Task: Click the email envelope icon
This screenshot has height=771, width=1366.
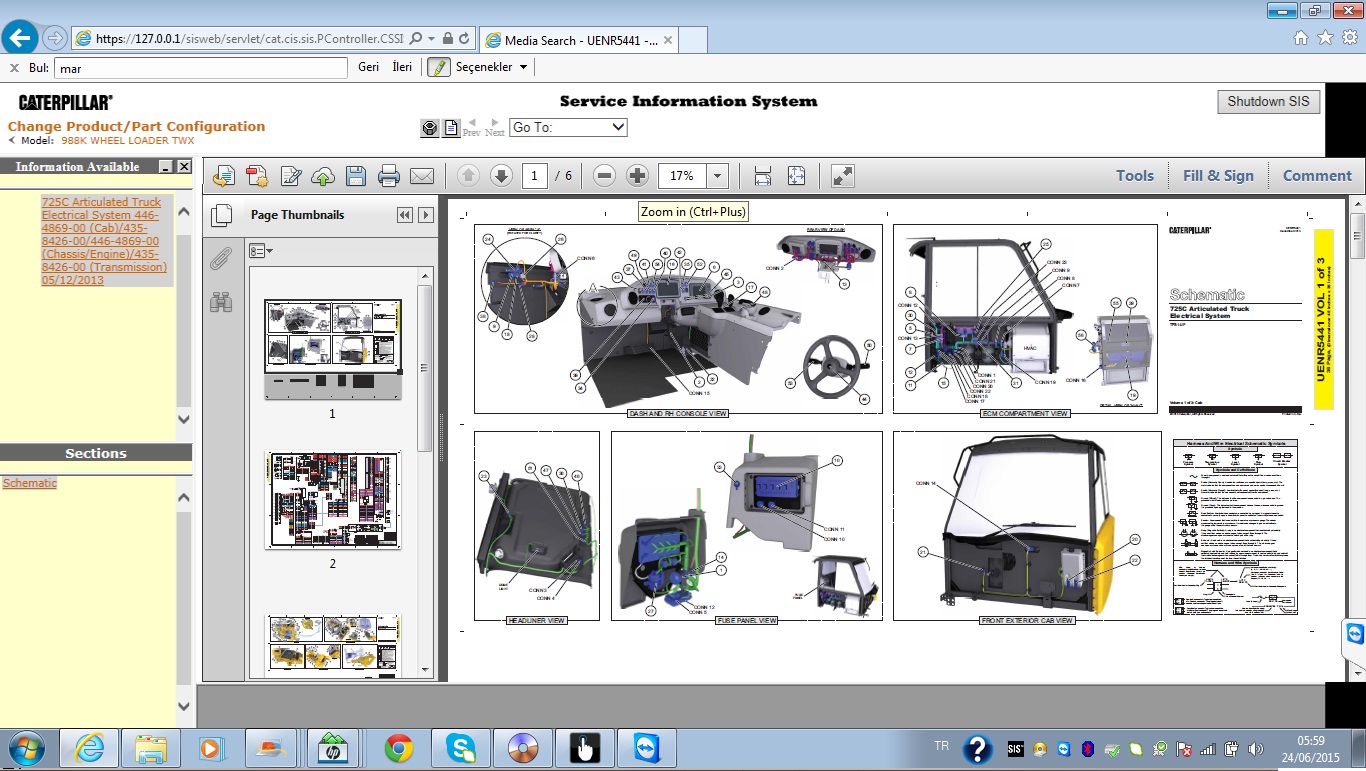Action: tap(422, 176)
